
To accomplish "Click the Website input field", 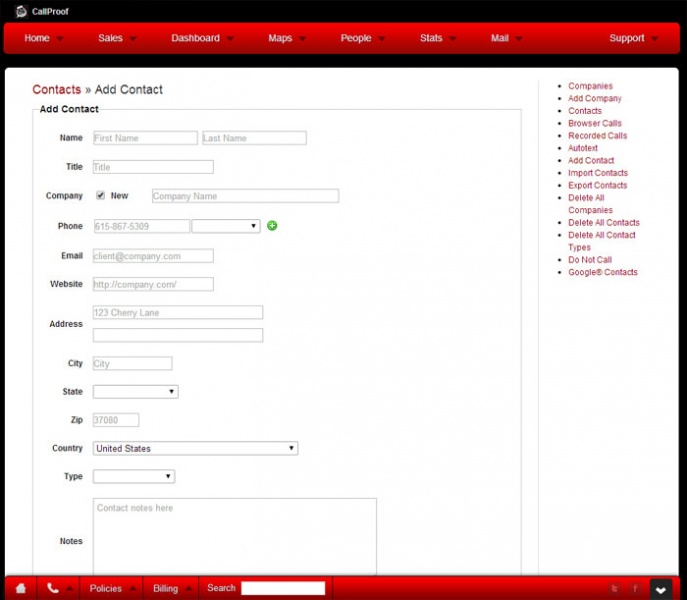I will [x=153, y=284].
